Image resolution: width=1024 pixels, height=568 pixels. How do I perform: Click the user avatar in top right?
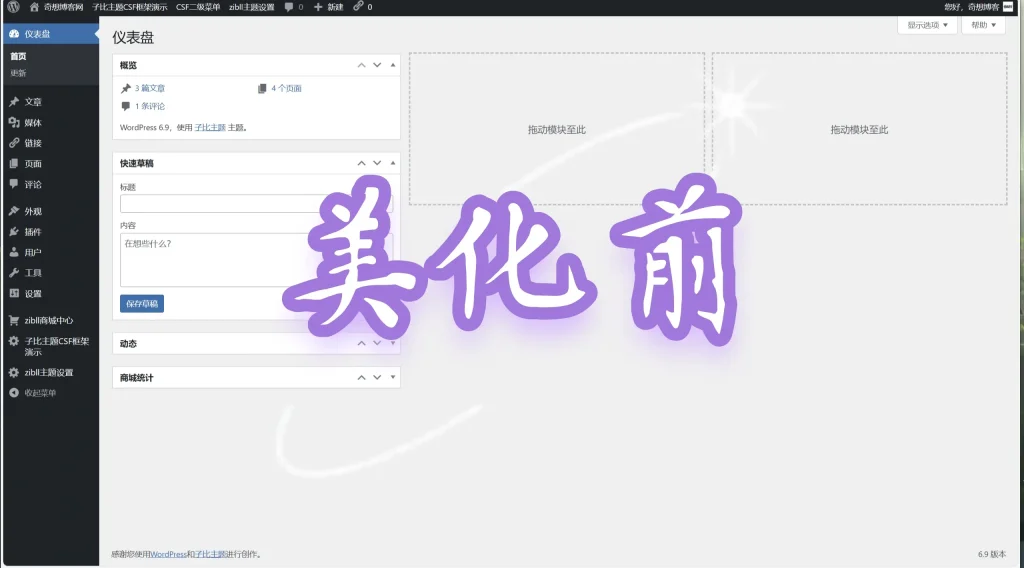click(x=1008, y=7)
